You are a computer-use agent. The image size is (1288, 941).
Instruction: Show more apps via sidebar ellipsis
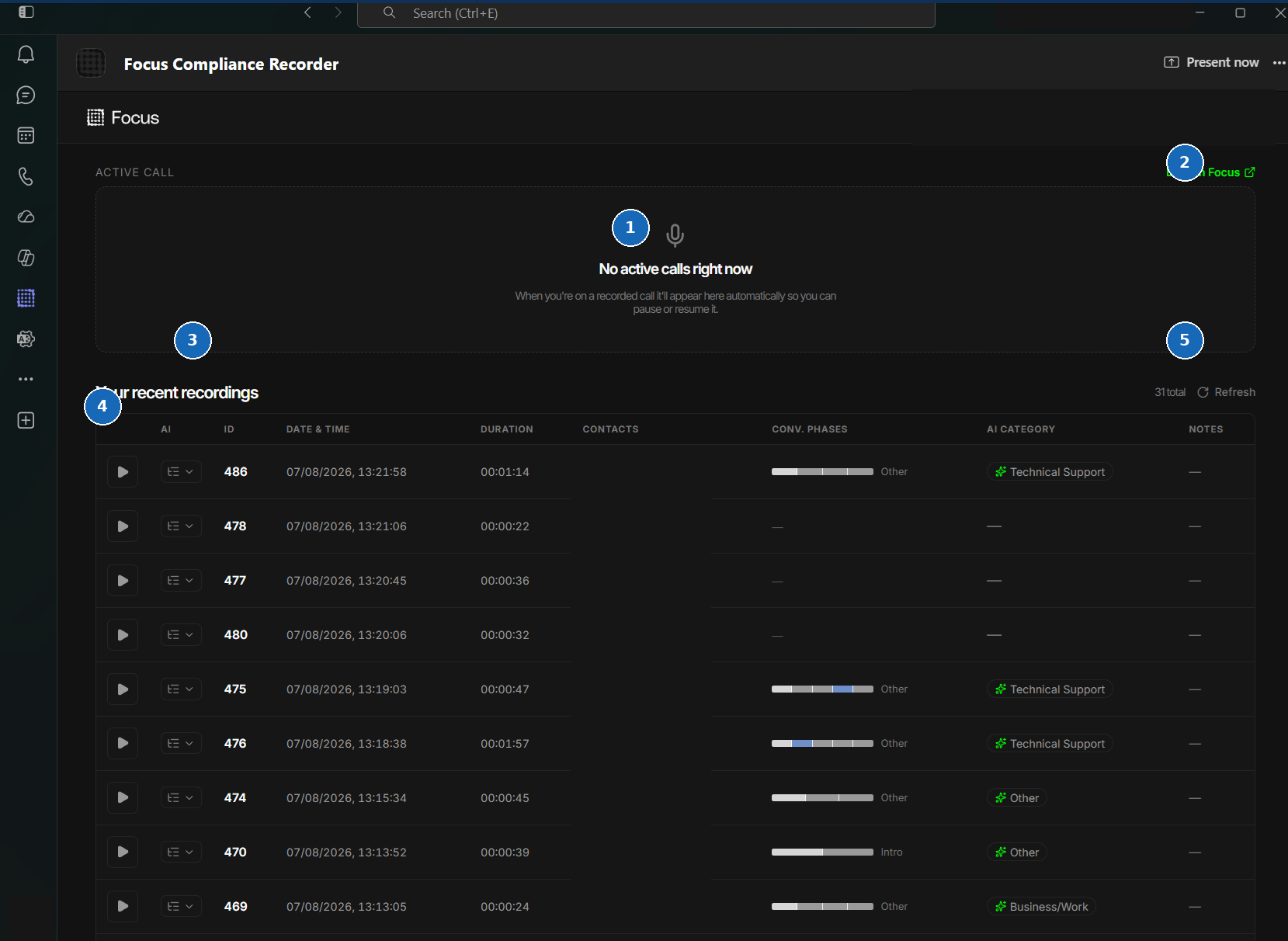(26, 380)
